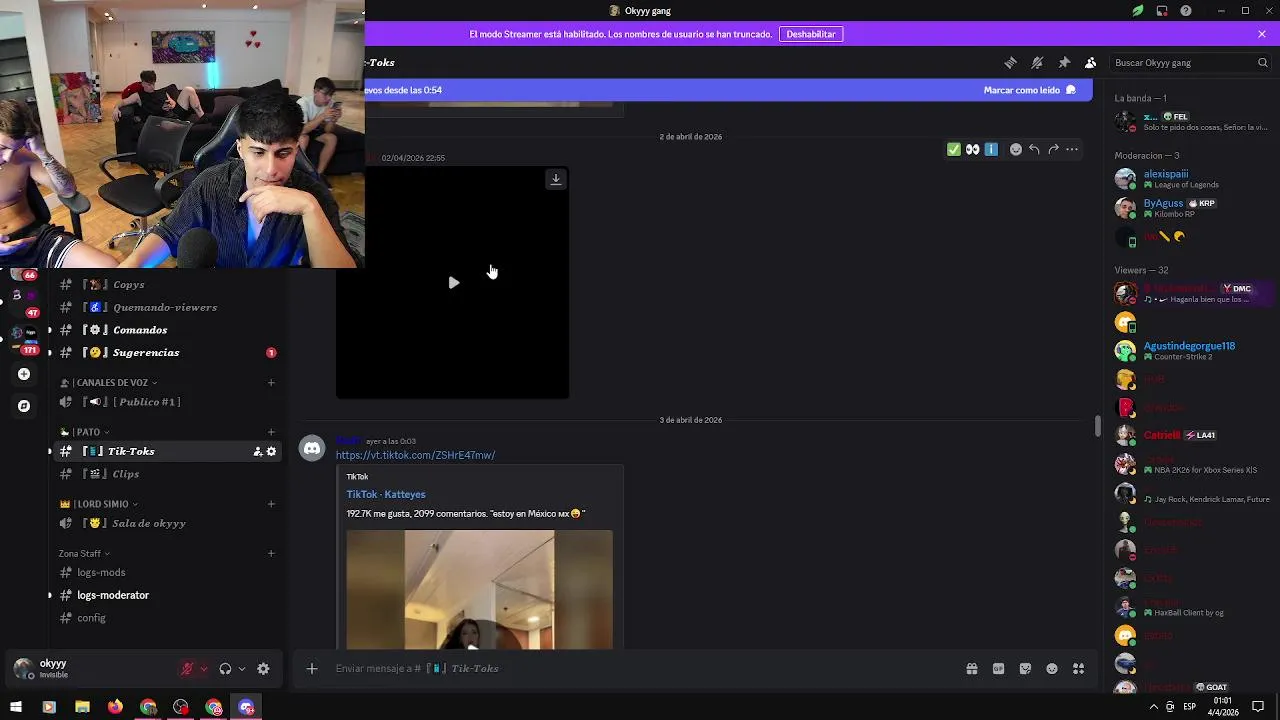Viewport: 1280px width, 720px height.
Task: Click the message input field for Tik-Toks
Action: [640, 669]
